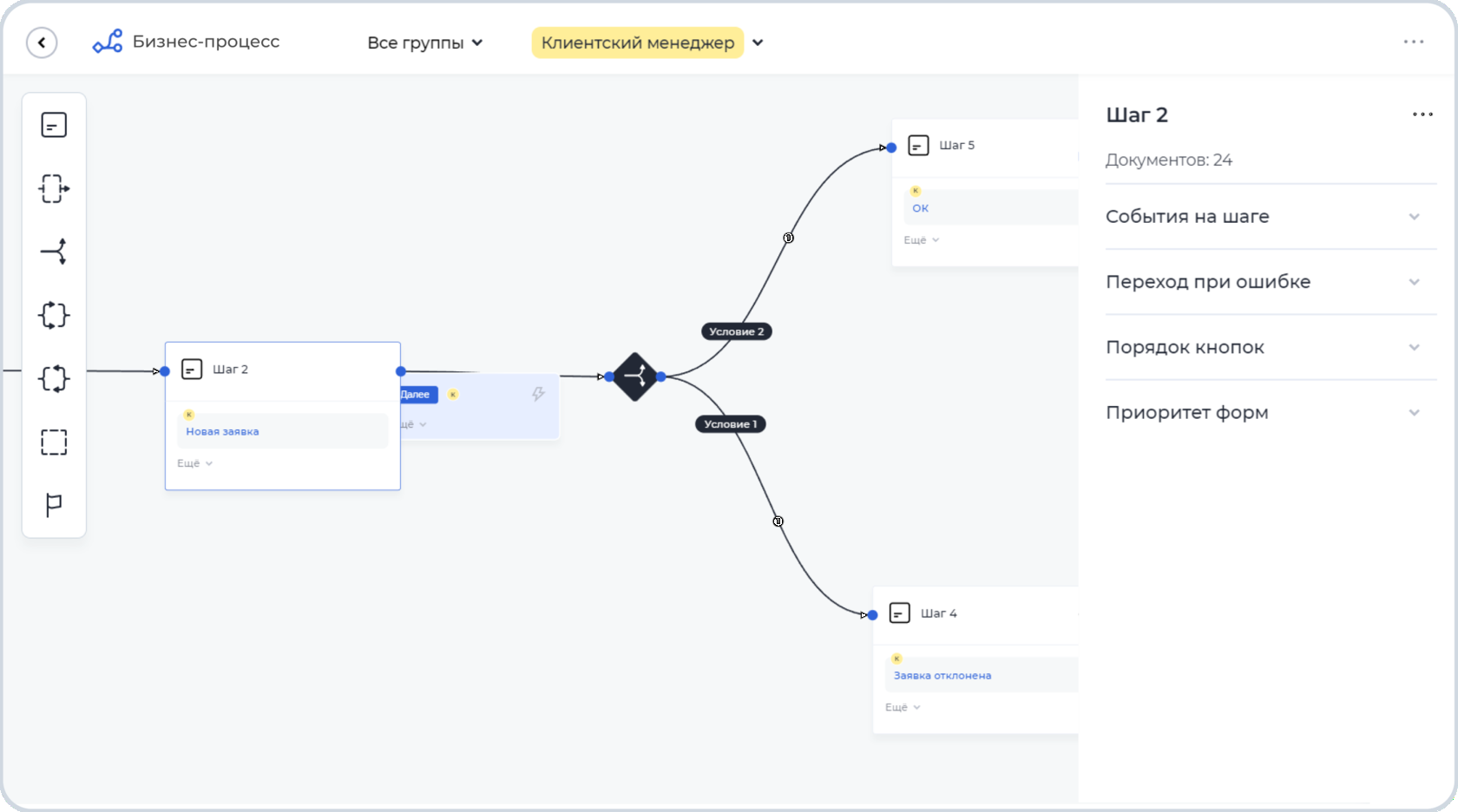Click the Условие 1 connector label

click(x=730, y=424)
